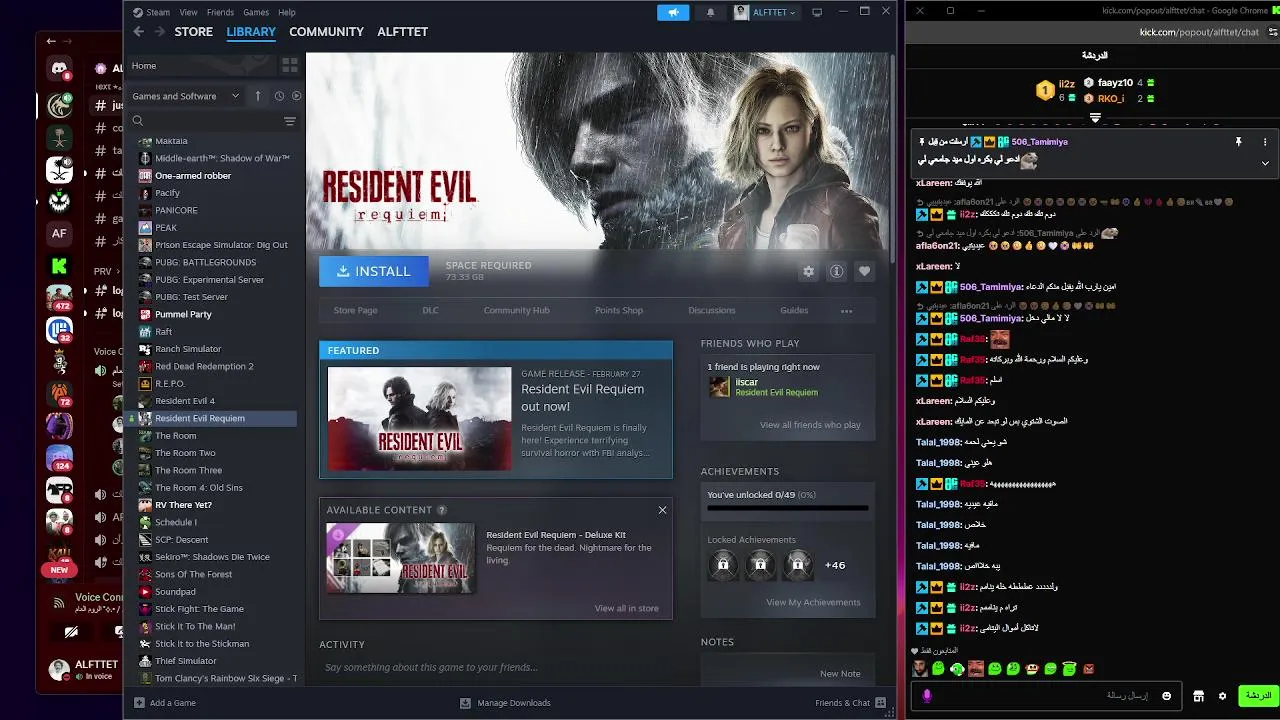Open the Discussions link

coord(712,310)
